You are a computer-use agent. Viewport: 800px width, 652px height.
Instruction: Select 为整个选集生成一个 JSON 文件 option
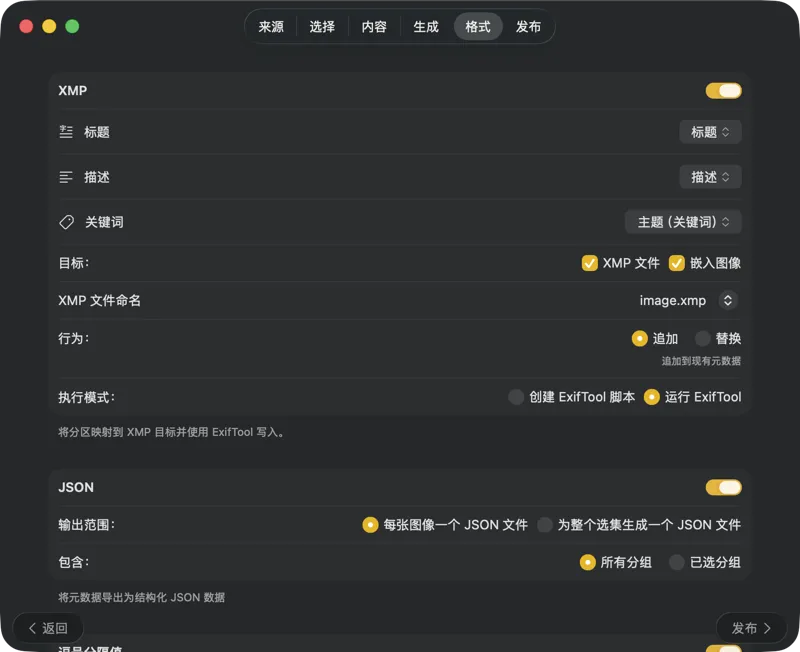546,525
